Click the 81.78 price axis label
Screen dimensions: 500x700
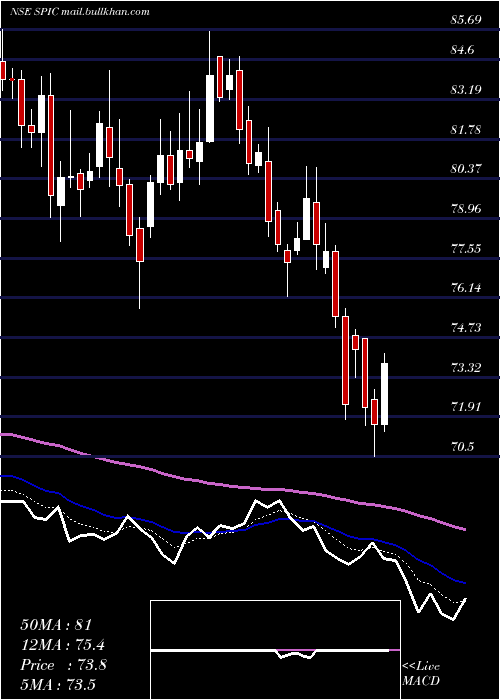pyautogui.click(x=467, y=129)
